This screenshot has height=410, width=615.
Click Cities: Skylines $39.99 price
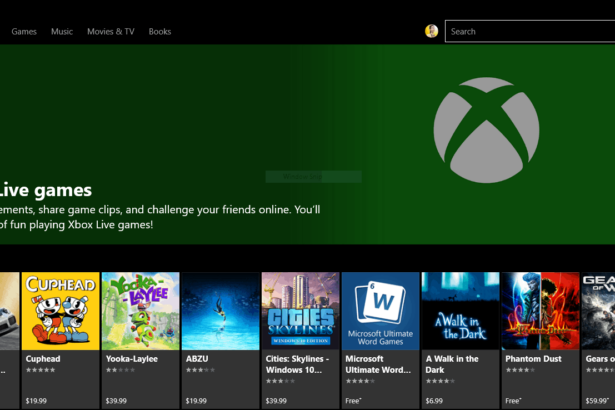click(276, 401)
